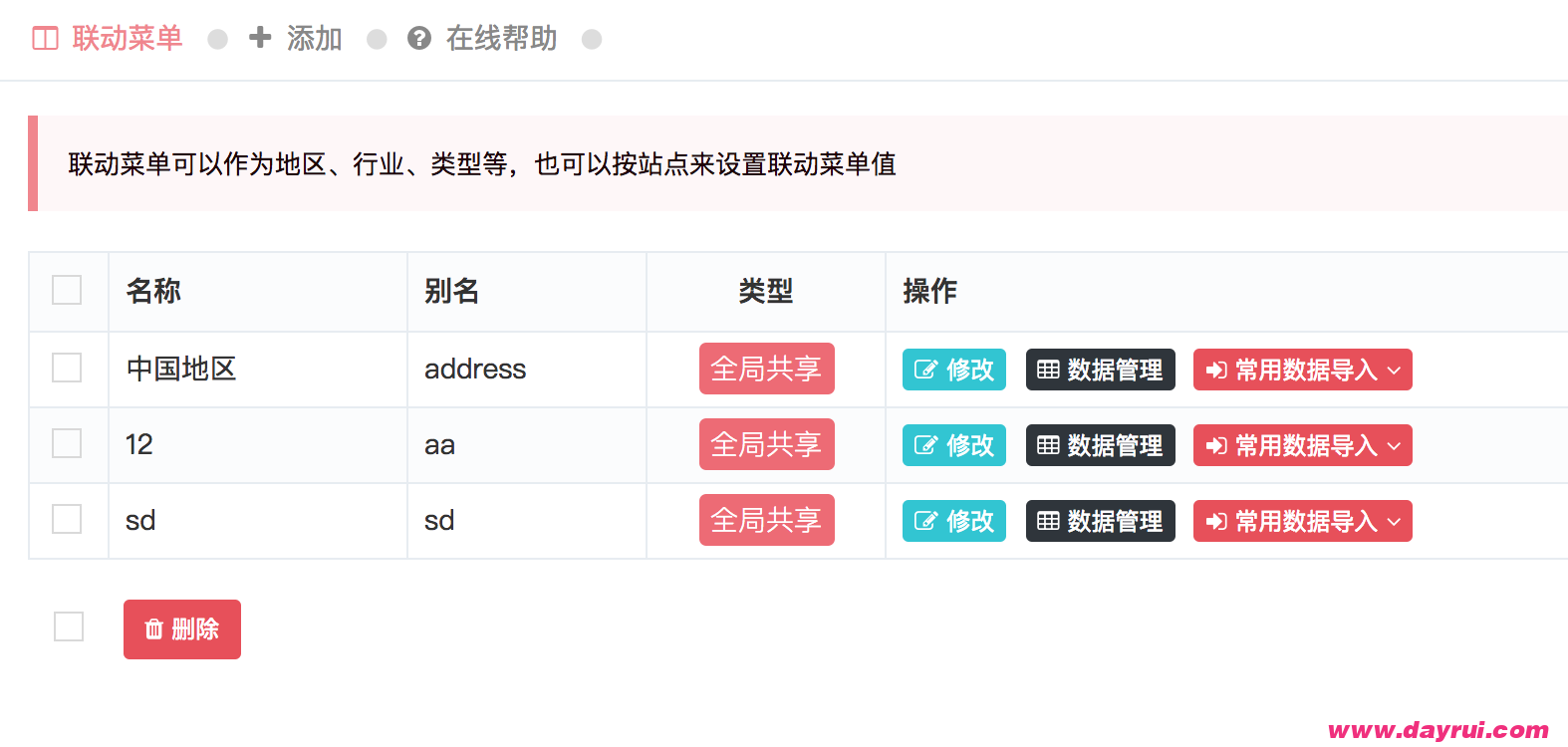
Task: Open the 联动菜单 tab
Action: tap(108, 39)
